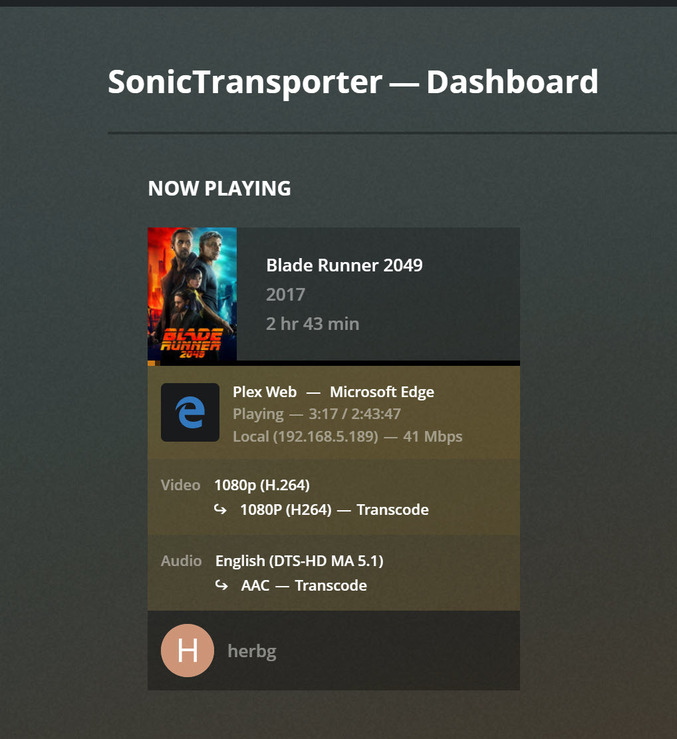Viewport: 677px width, 739px height.
Task: Click the '2 hr 43 min' duration
Action: [313, 324]
